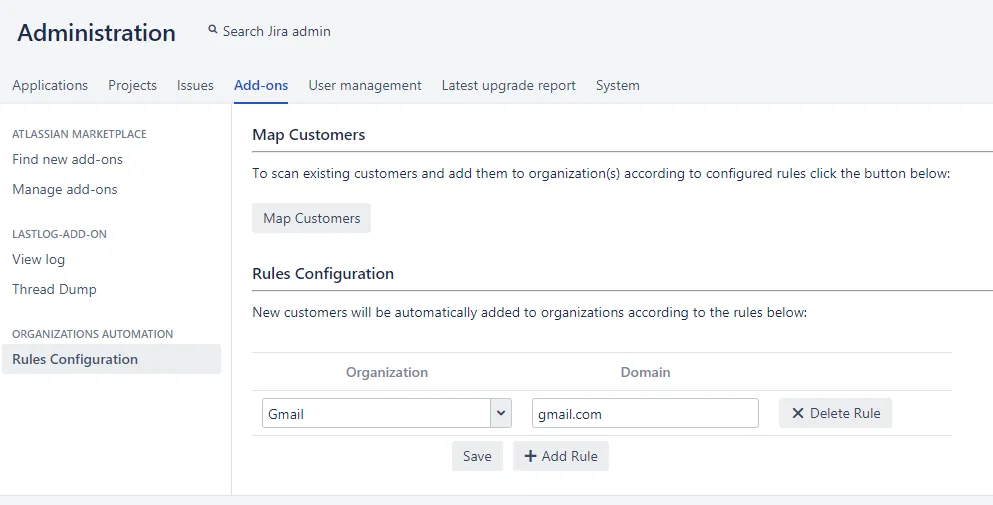993x505 pixels.
Task: Open the System tab
Action: pyautogui.click(x=617, y=86)
